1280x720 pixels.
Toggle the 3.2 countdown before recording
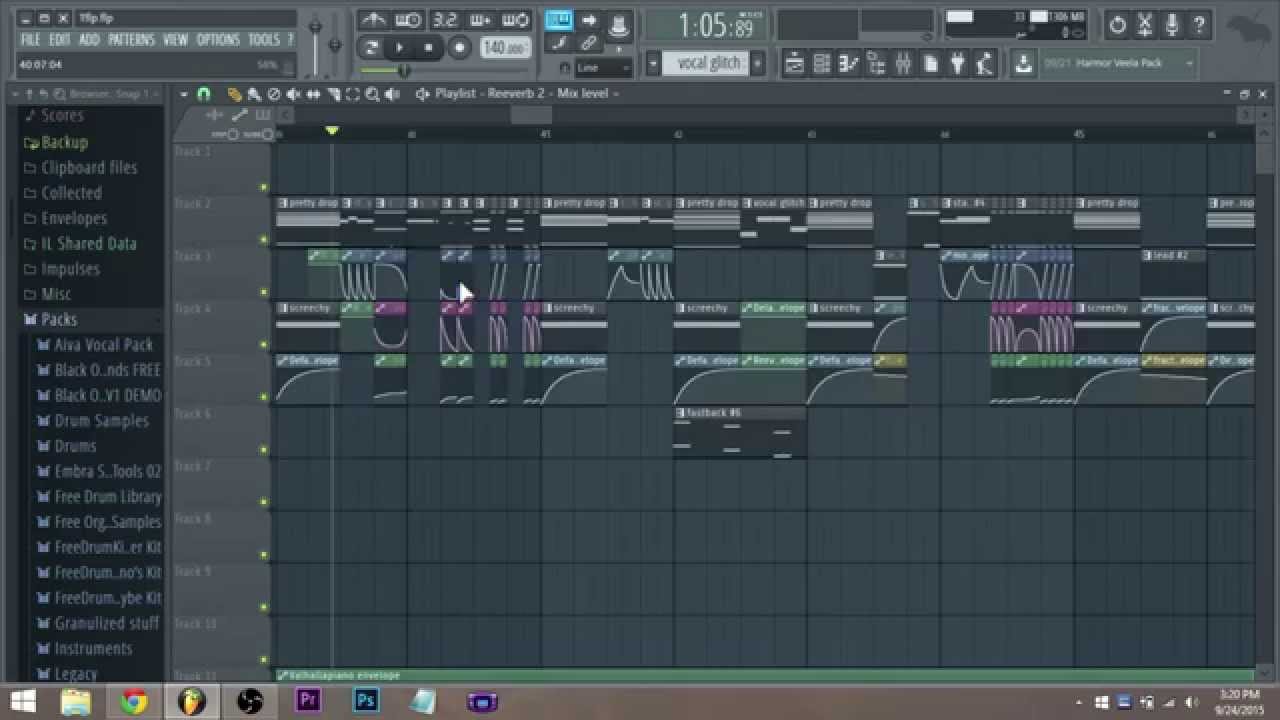[445, 20]
